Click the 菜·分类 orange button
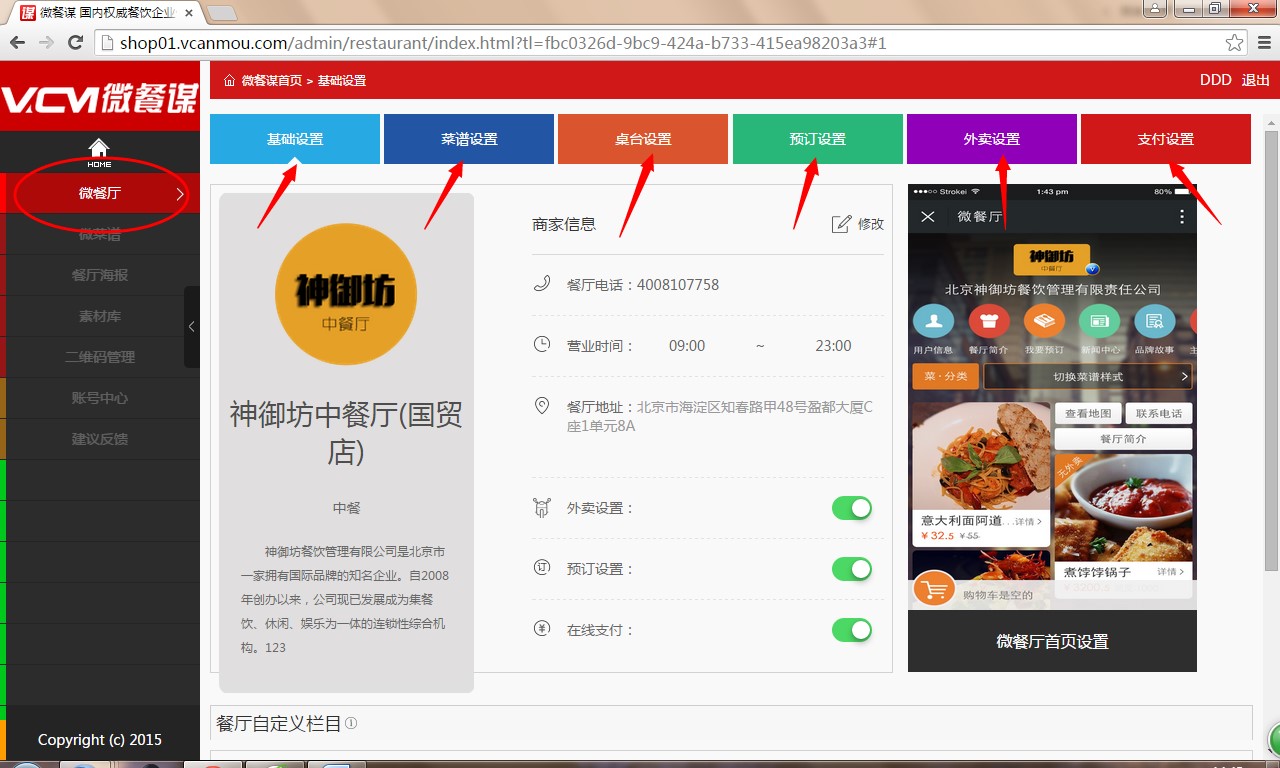This screenshot has height=768, width=1280. [x=945, y=376]
